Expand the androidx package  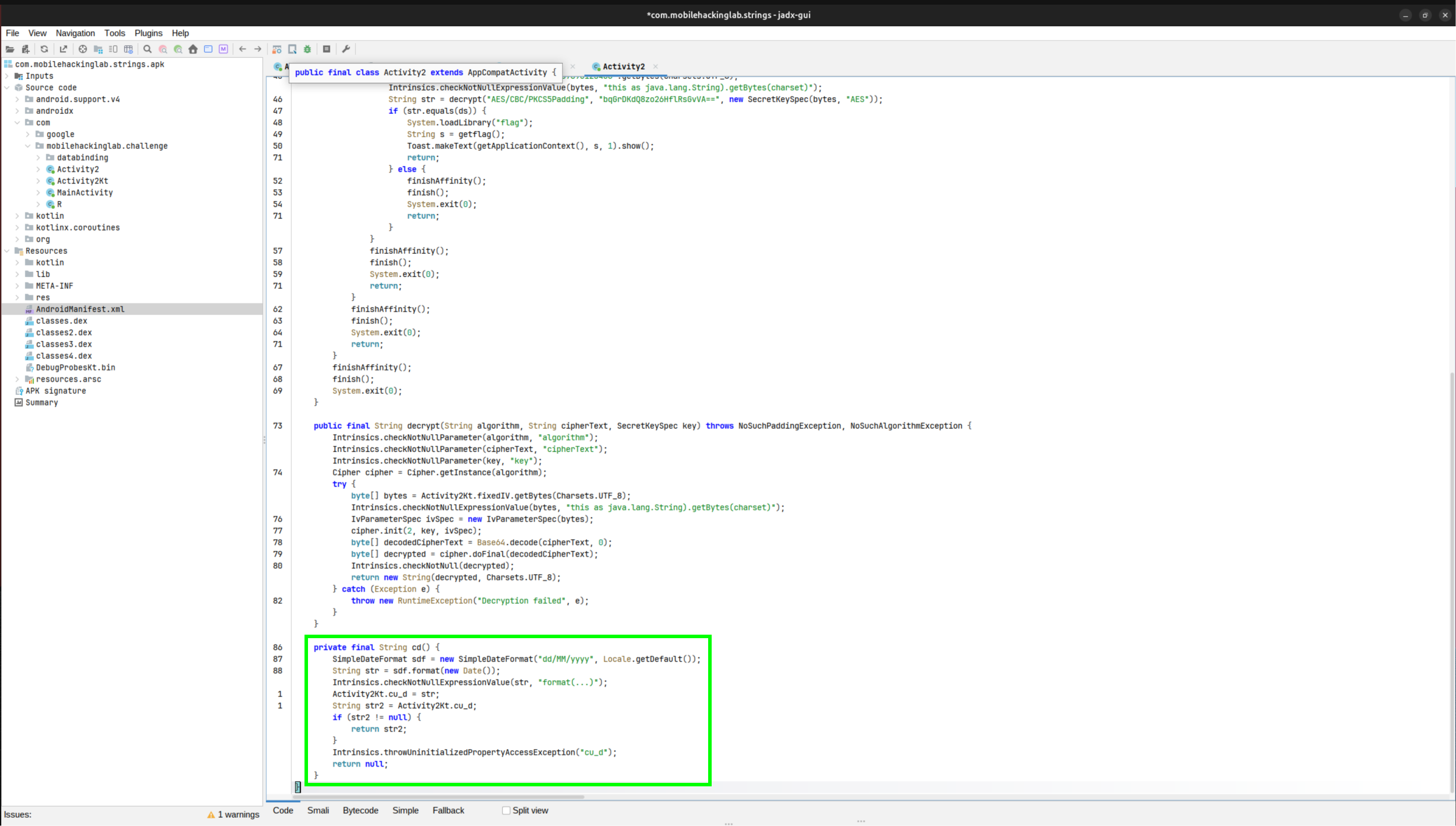click(17, 111)
